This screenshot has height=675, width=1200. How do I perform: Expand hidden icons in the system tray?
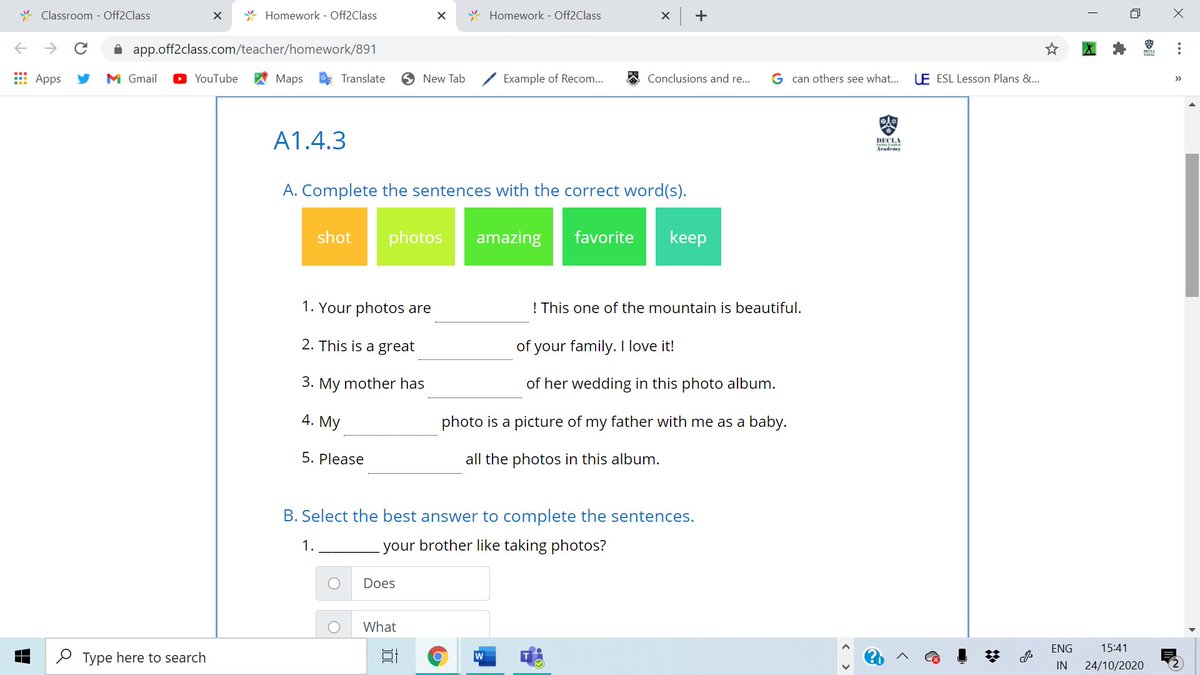(x=902, y=657)
